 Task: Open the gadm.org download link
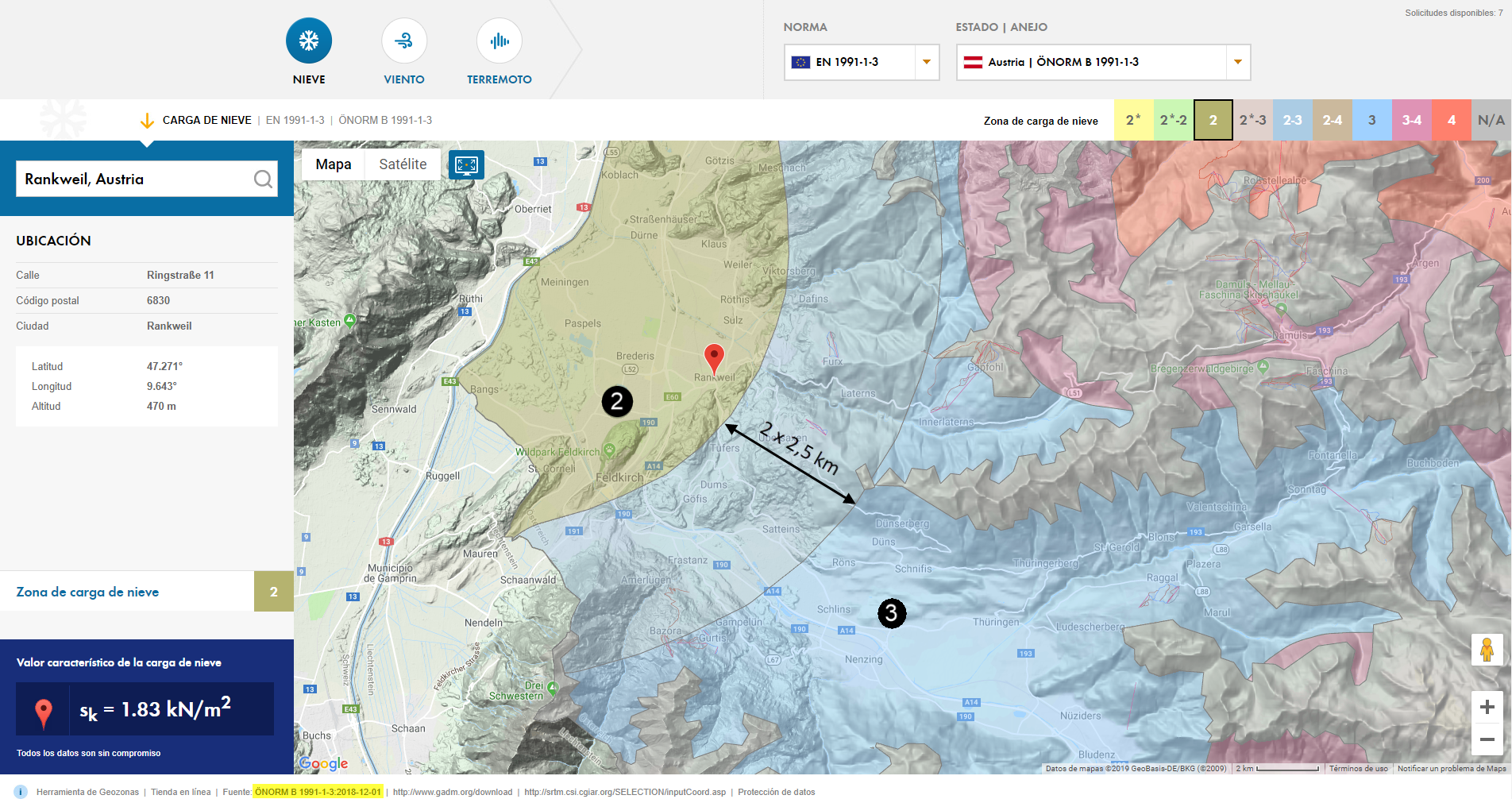tap(453, 792)
